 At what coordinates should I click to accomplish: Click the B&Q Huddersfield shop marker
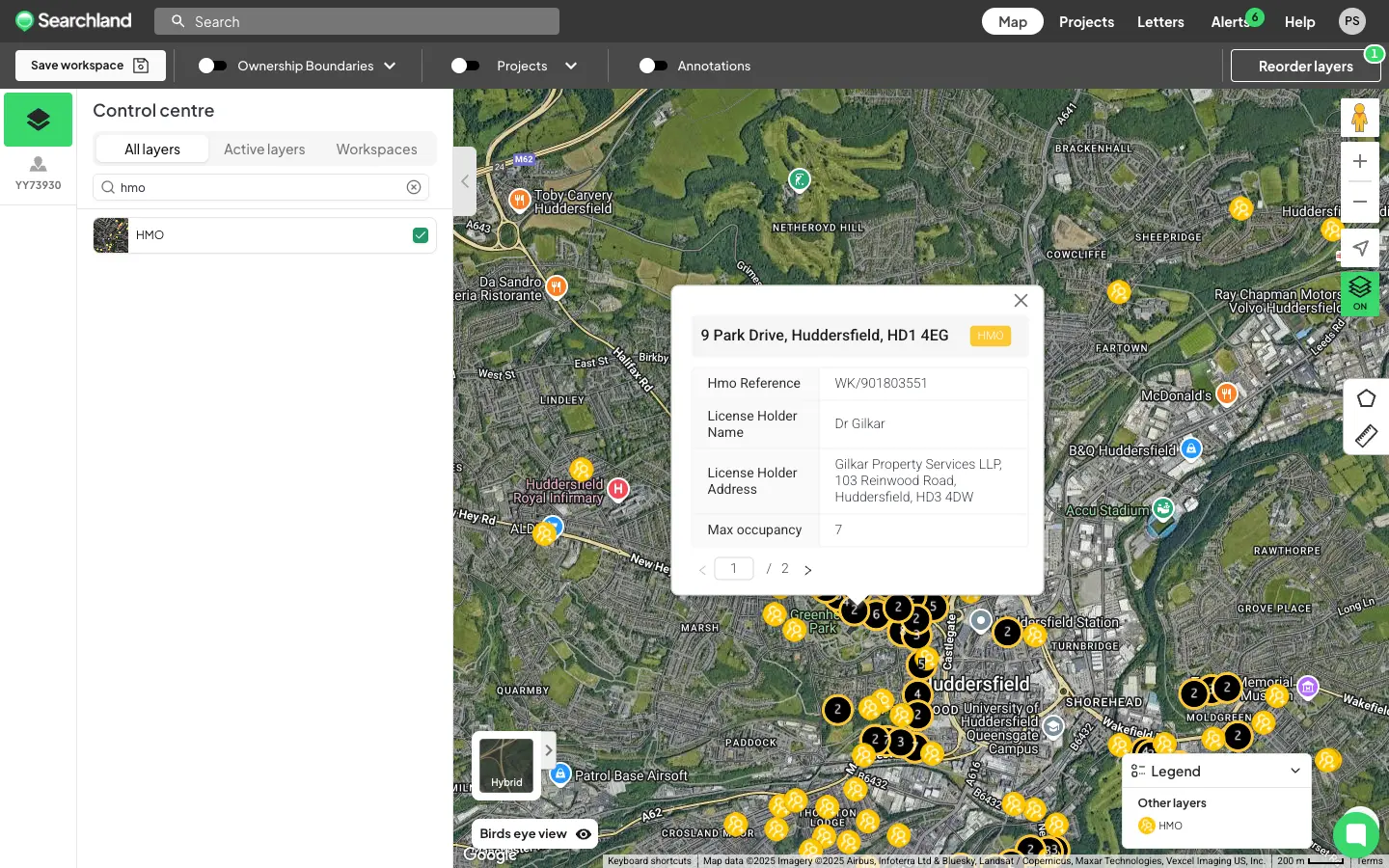point(1191,448)
